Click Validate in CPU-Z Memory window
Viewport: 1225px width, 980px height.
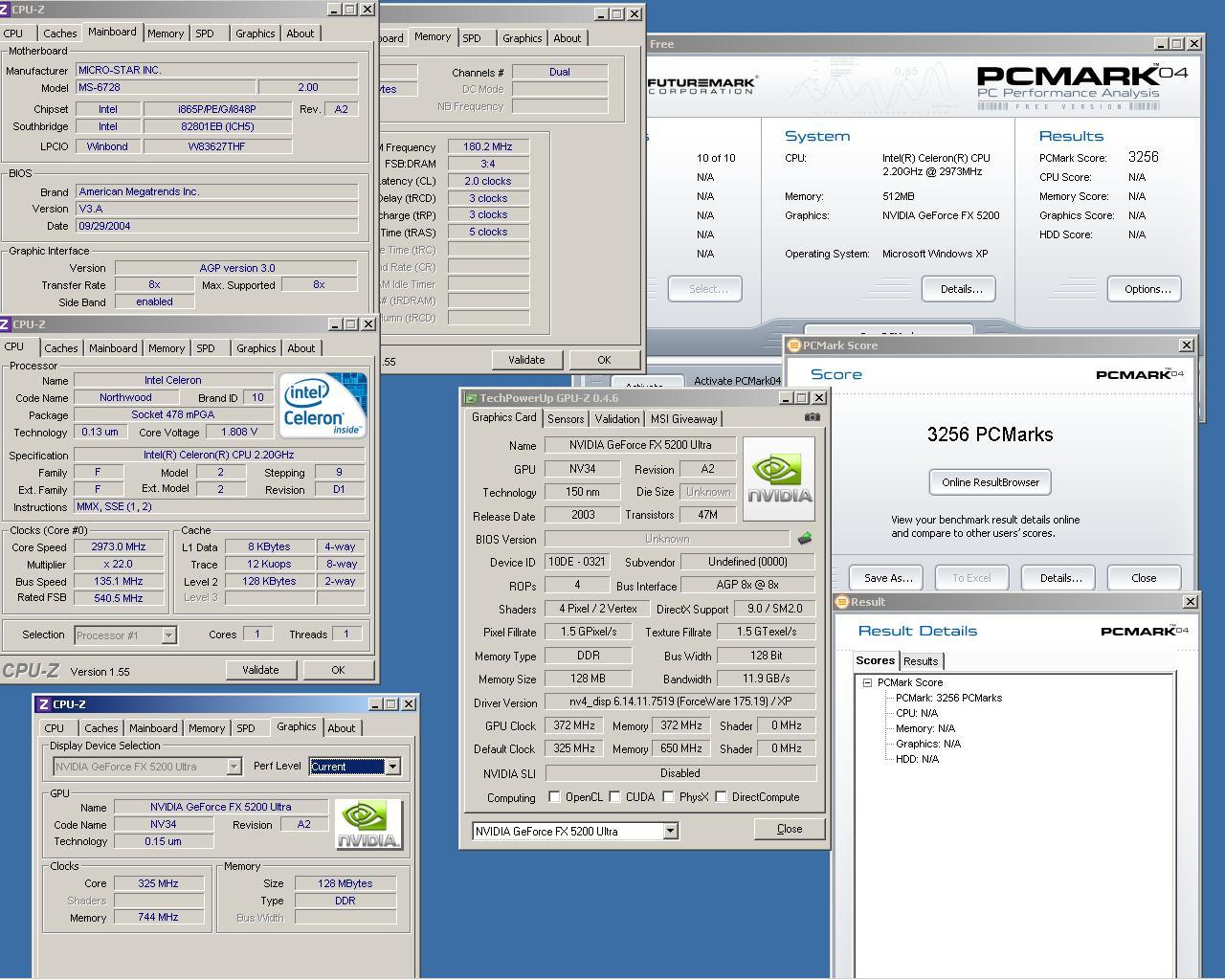(526, 360)
